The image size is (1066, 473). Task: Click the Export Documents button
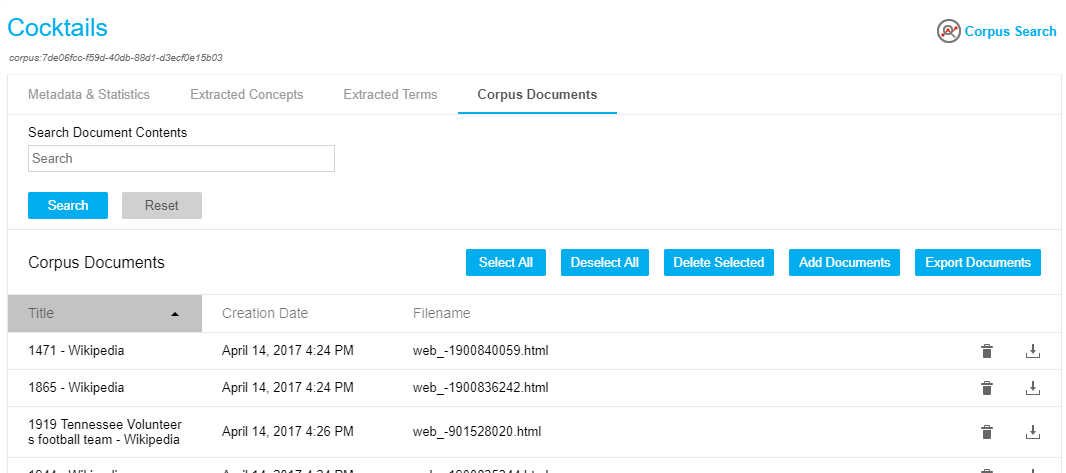coord(977,263)
